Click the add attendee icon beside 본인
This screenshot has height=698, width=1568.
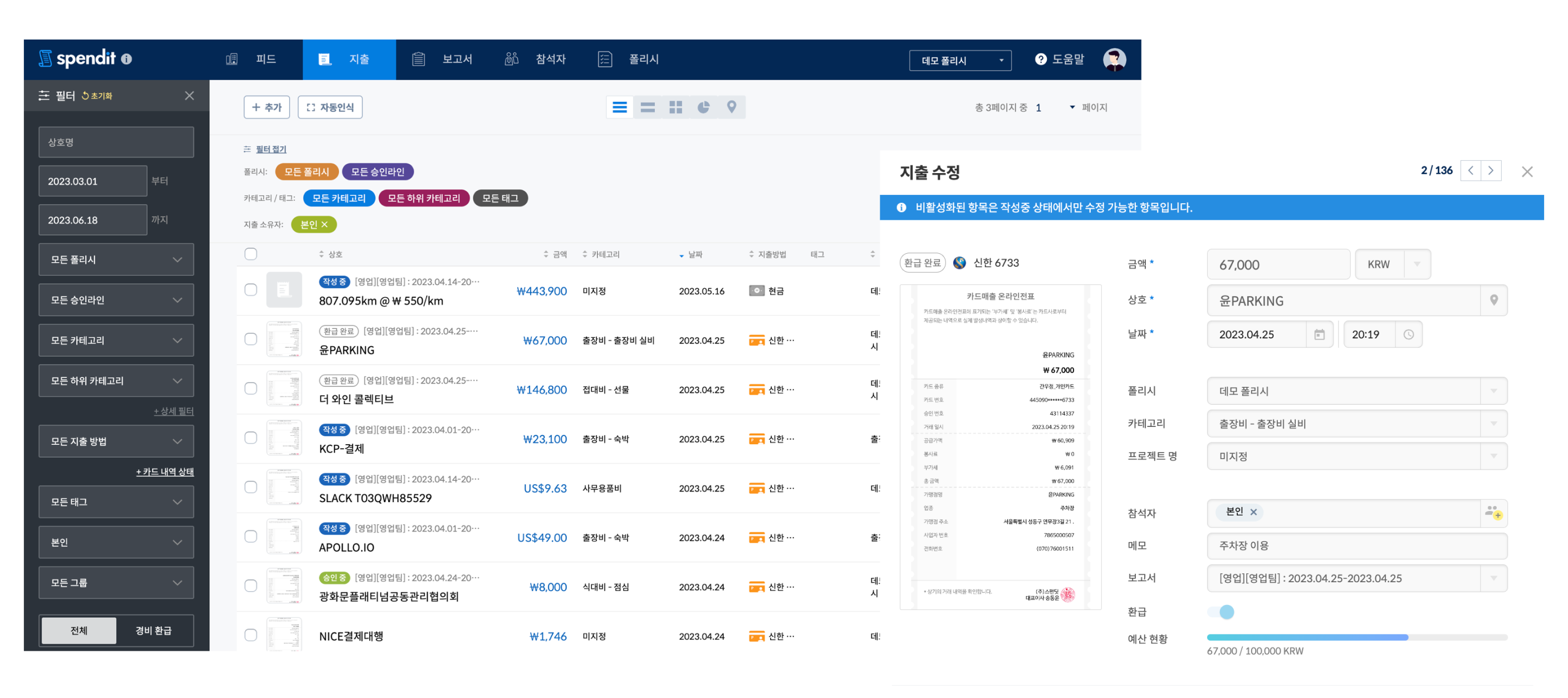coord(1496,513)
